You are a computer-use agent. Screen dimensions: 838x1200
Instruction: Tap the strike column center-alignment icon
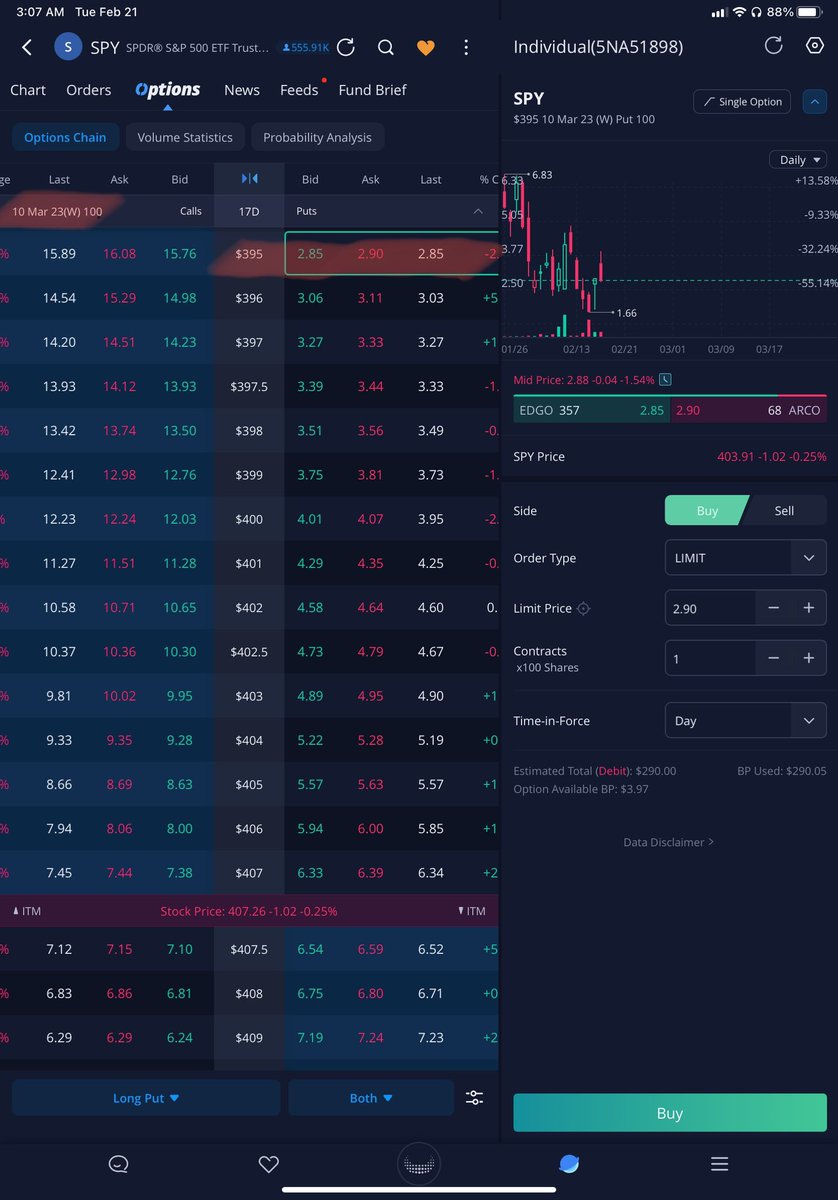(x=249, y=179)
